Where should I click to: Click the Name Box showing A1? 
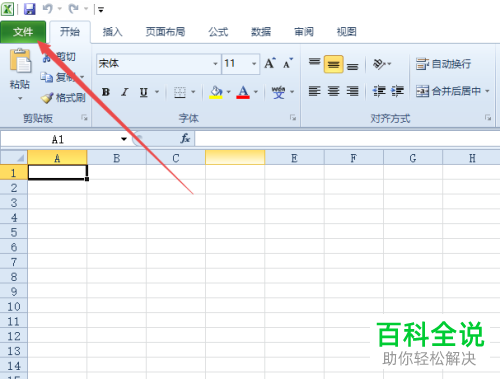58,139
